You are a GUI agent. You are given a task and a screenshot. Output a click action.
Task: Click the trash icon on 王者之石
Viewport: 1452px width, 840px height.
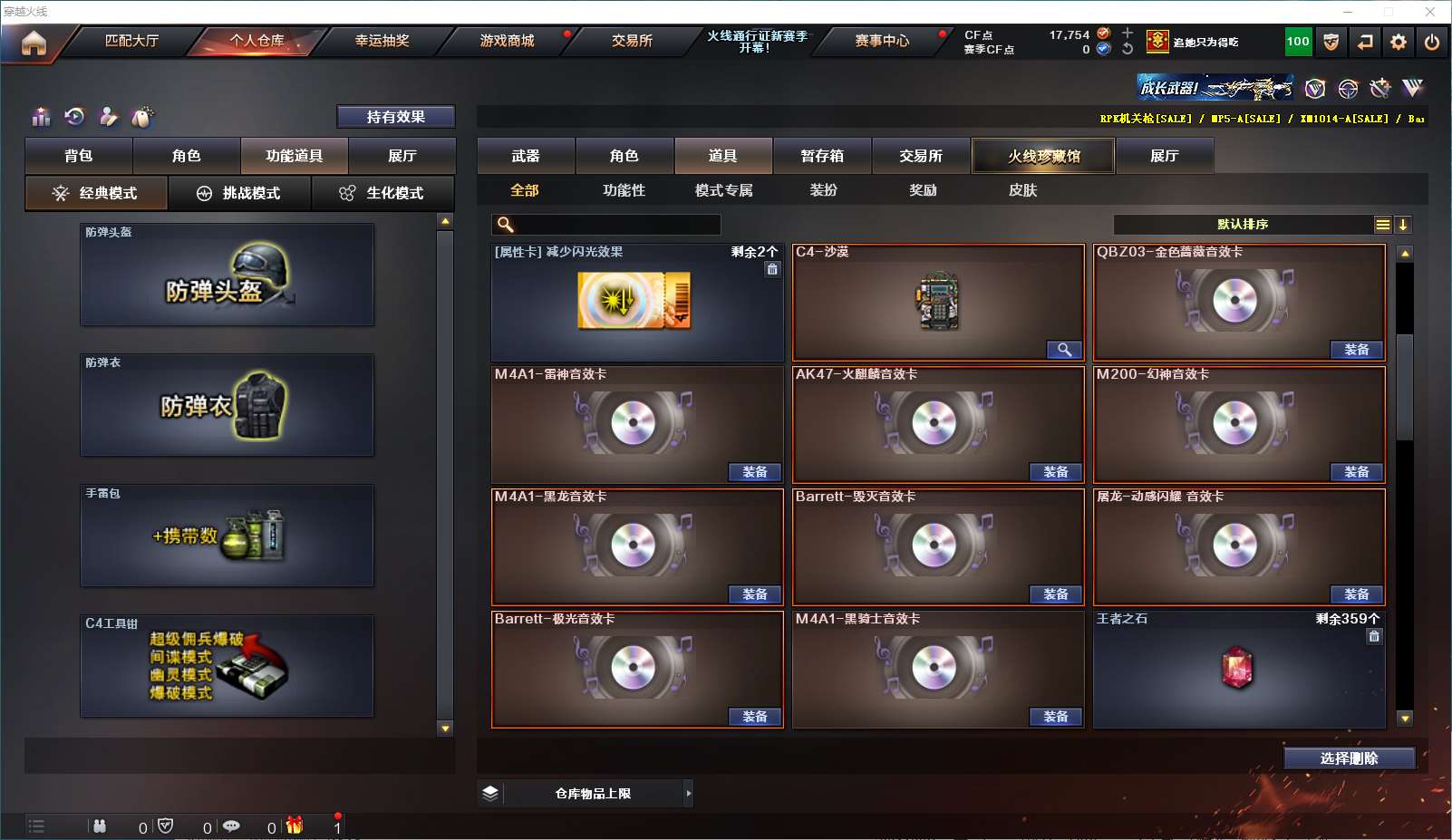(x=1374, y=636)
